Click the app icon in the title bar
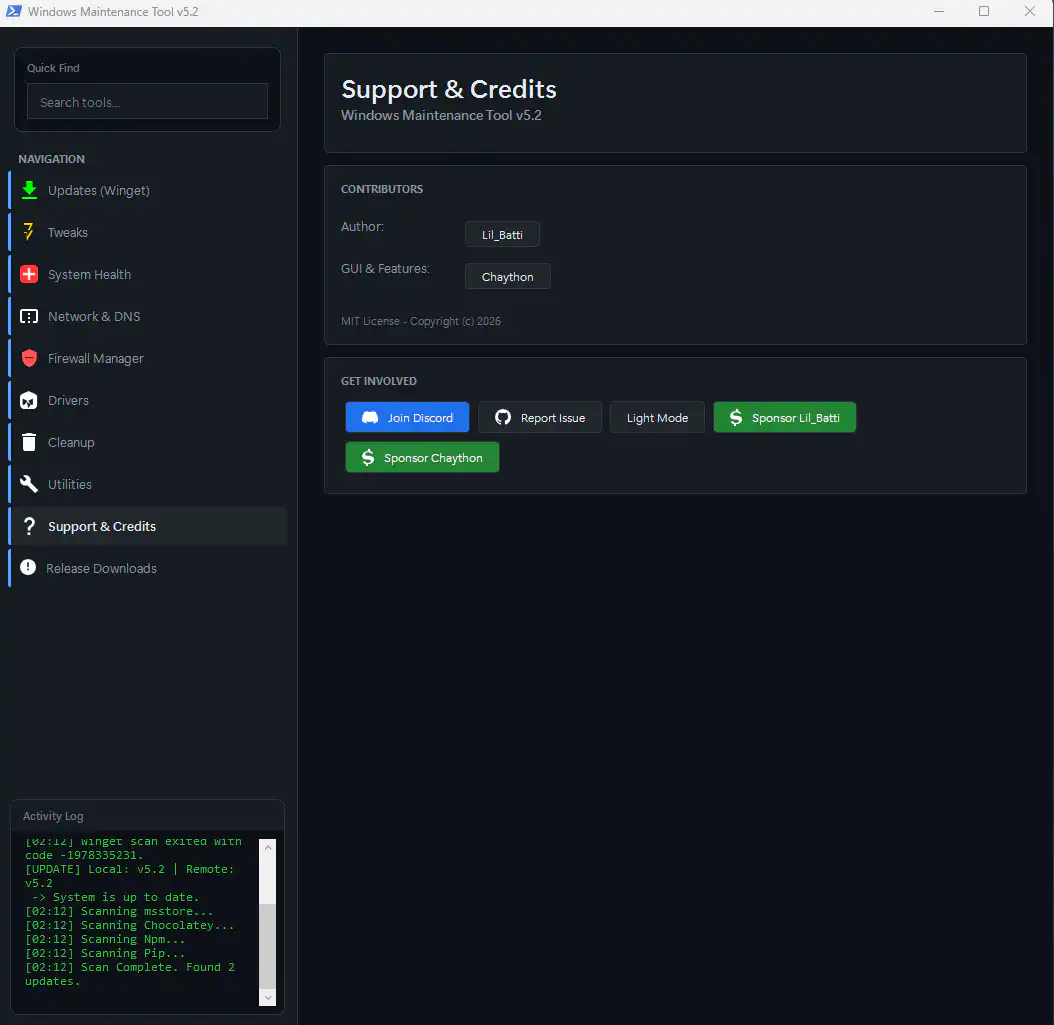Screen dimensions: 1054x1025 click(x=13, y=11)
